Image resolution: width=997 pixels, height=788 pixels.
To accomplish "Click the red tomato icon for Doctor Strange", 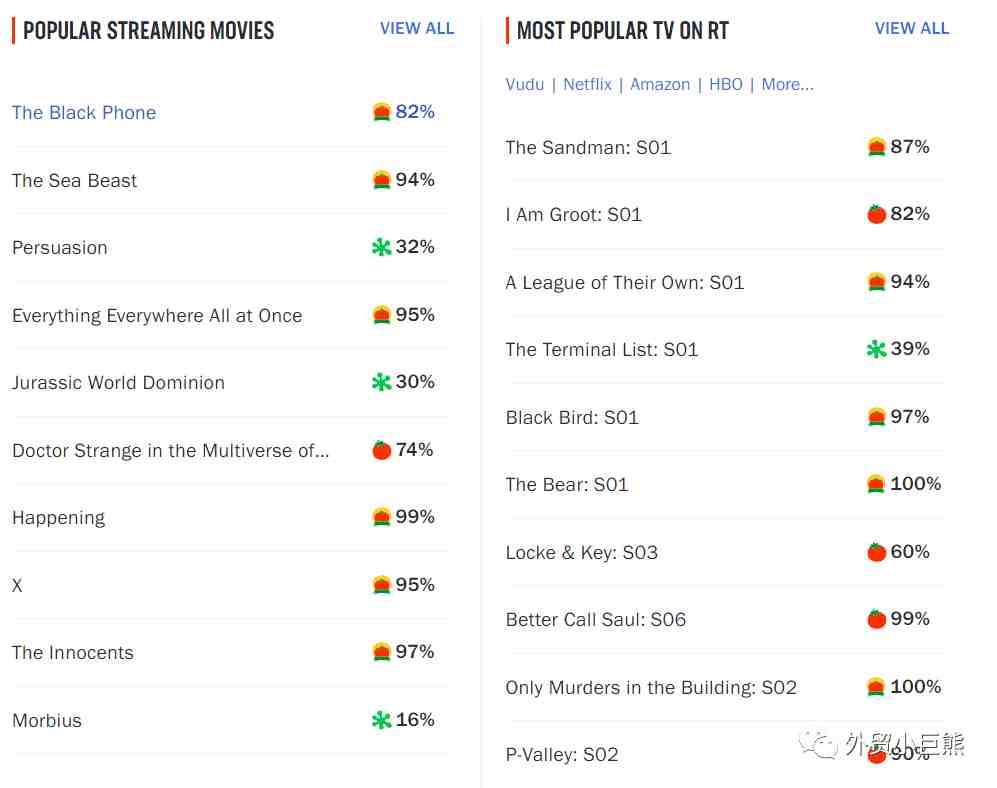I will tap(381, 450).
